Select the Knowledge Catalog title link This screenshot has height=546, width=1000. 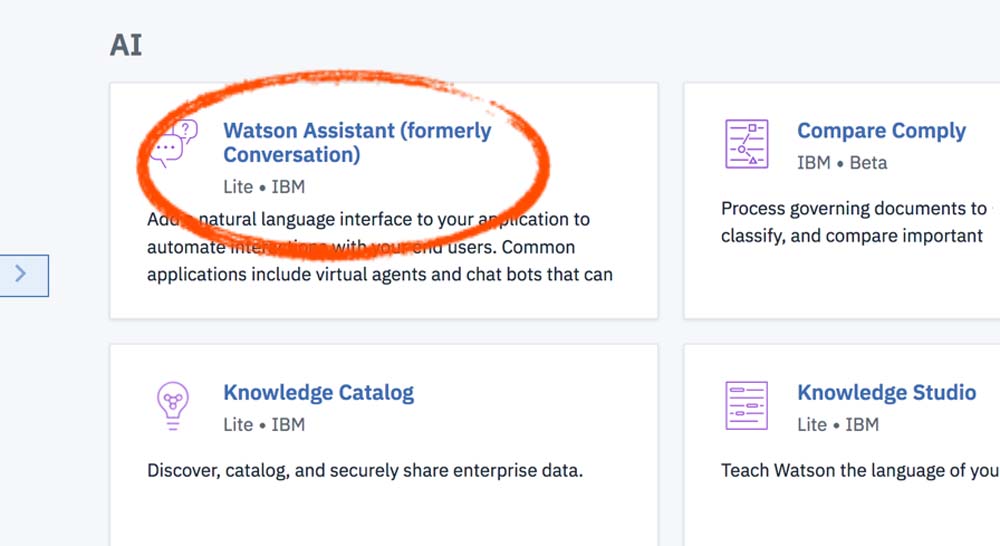coord(318,393)
